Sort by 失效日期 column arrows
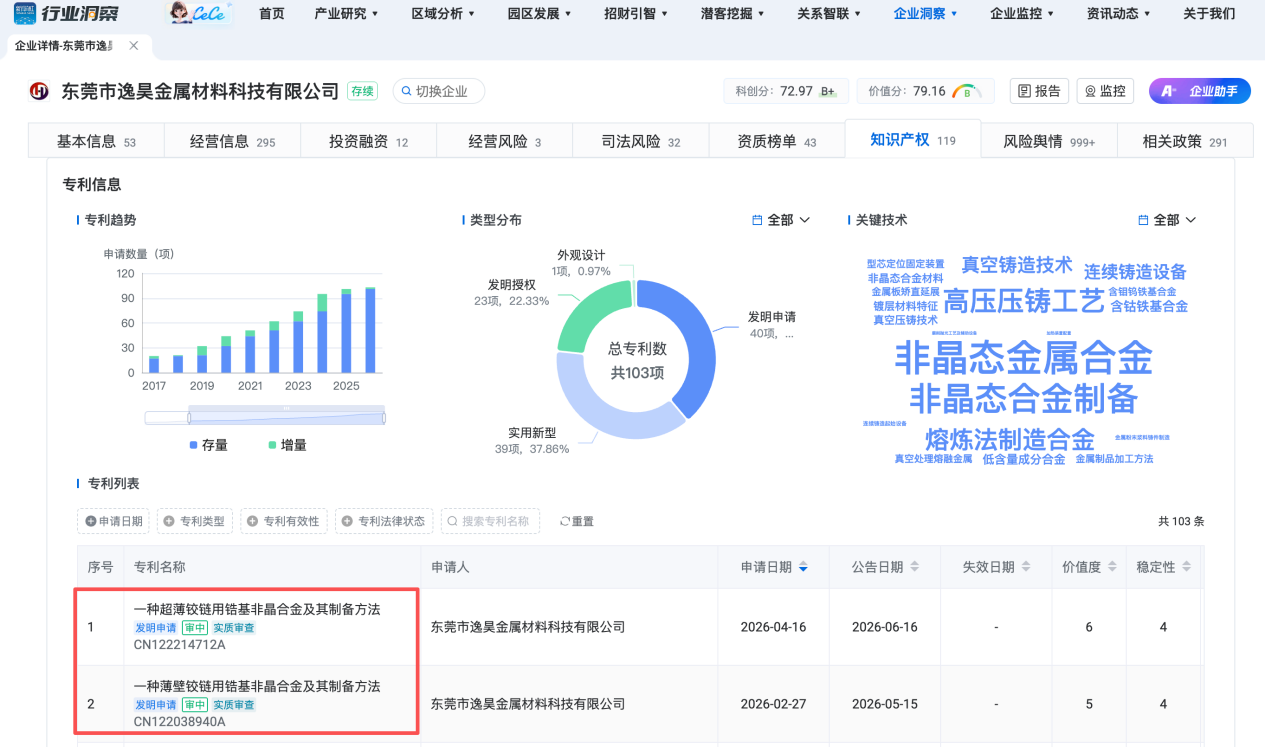1265x747 pixels. click(x=1024, y=567)
